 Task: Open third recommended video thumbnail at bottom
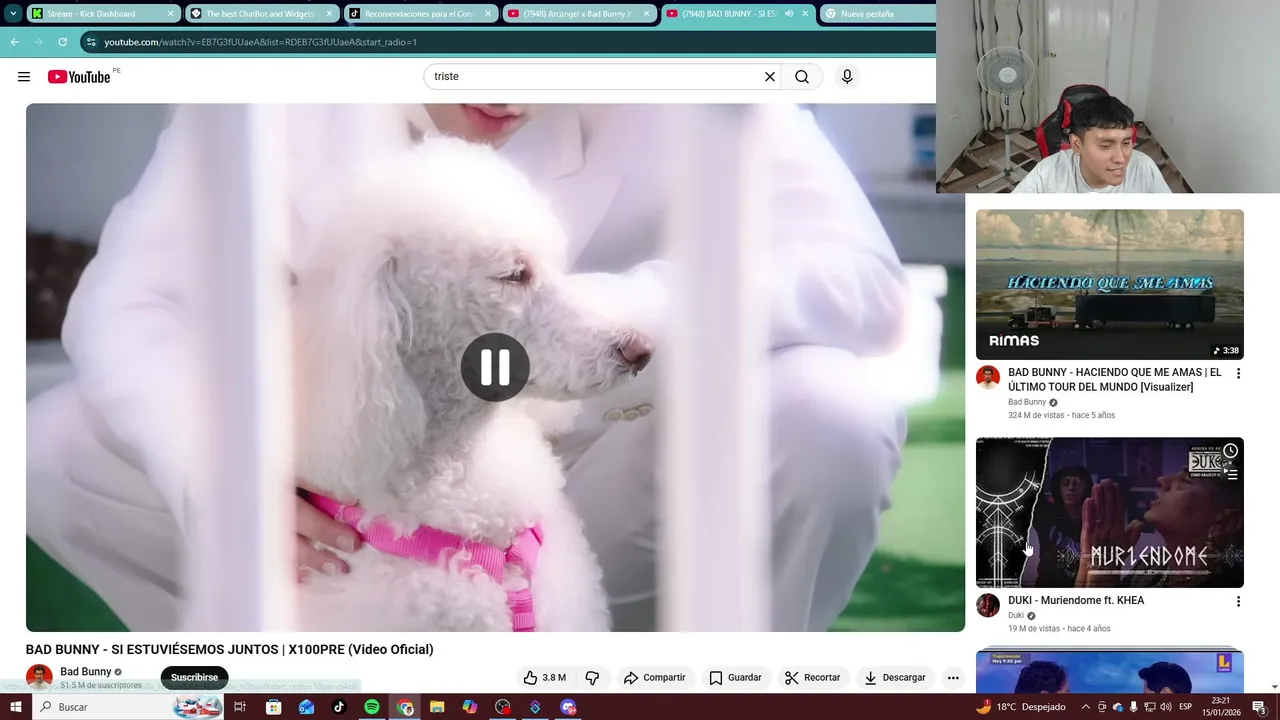(x=1110, y=671)
